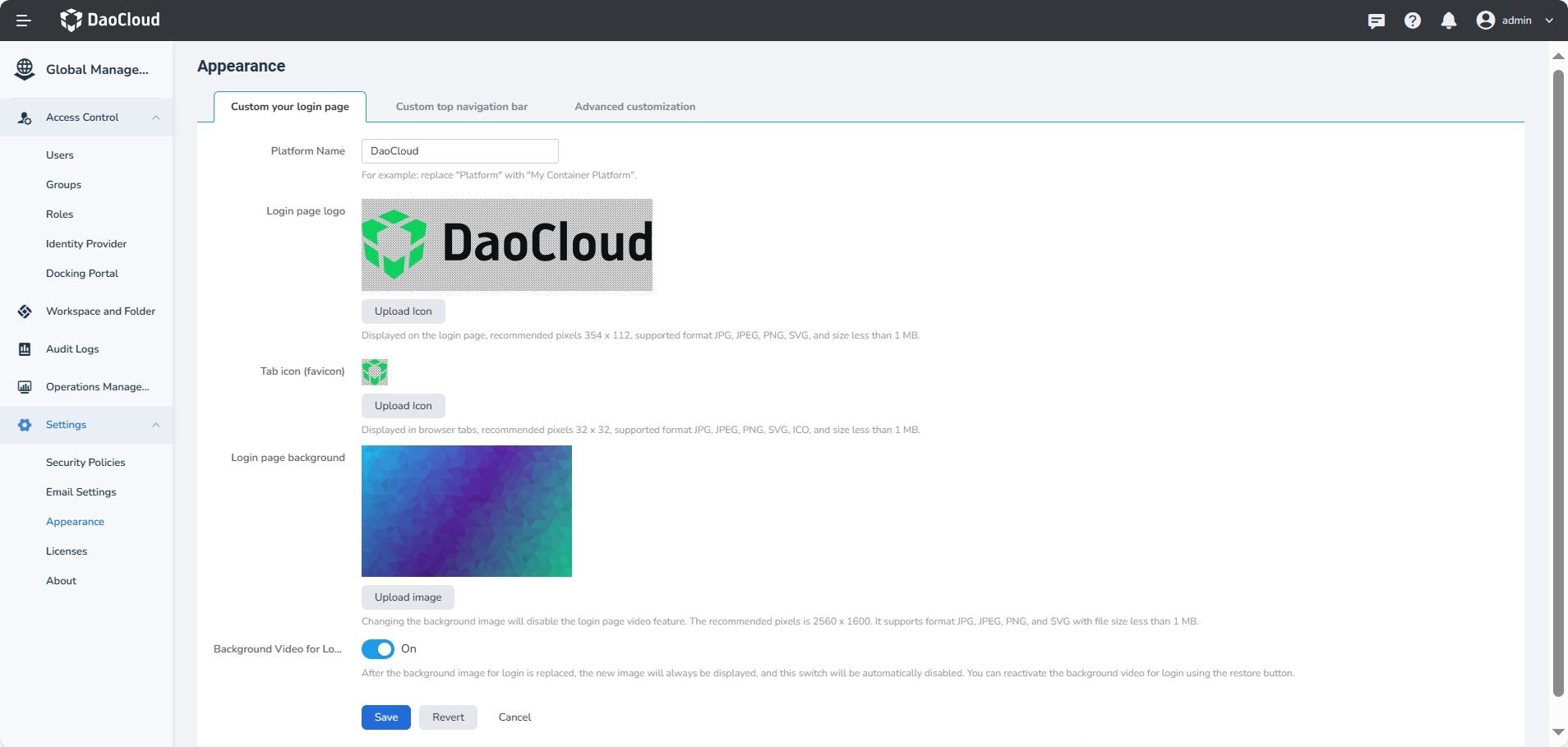1568x747 pixels.
Task: Click the Platform Name input field
Action: 460,151
